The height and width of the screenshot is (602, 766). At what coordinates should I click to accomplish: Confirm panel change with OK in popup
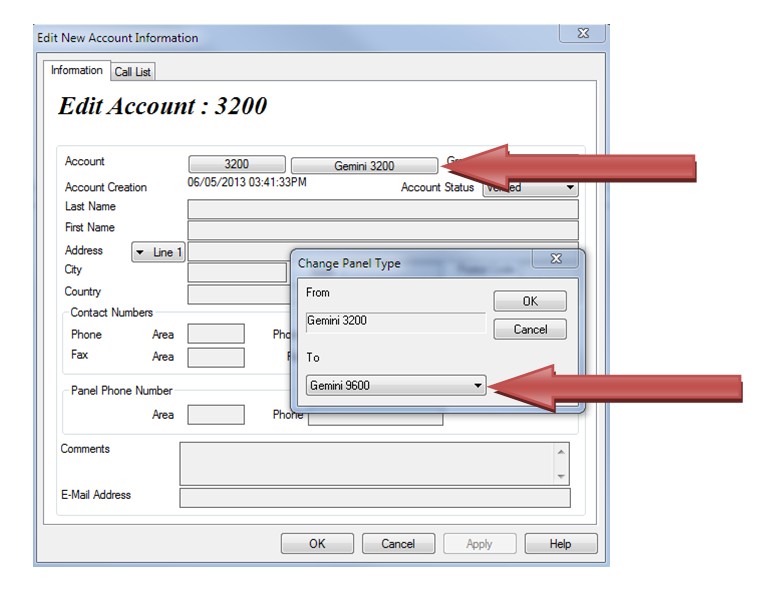coord(529,301)
